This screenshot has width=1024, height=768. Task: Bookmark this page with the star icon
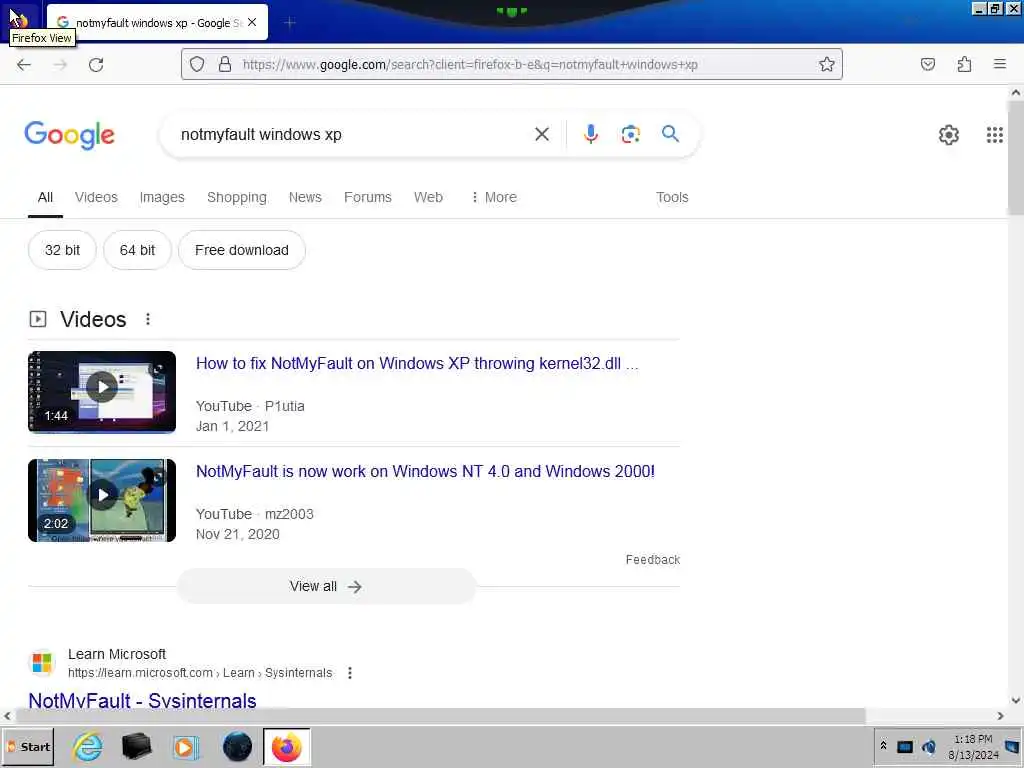click(x=827, y=64)
